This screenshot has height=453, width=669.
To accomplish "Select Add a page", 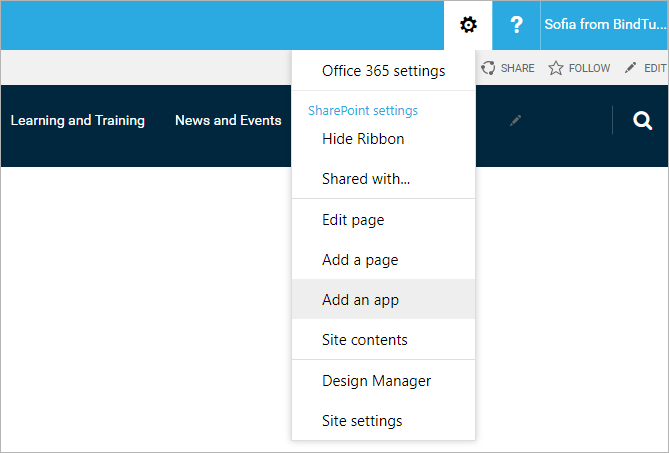I will tap(384, 260).
